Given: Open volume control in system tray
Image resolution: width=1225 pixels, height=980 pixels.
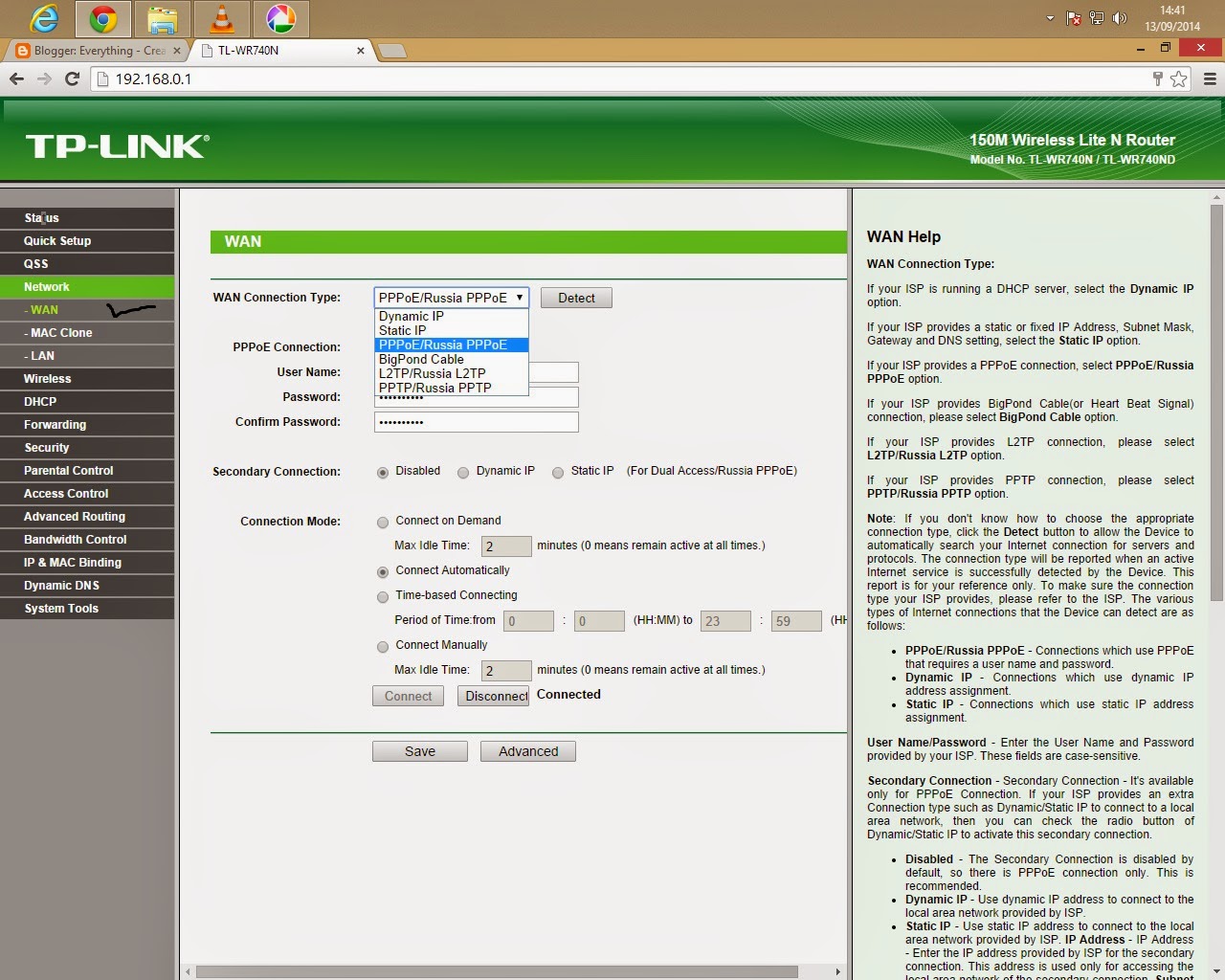Looking at the screenshot, I should coord(1120,18).
